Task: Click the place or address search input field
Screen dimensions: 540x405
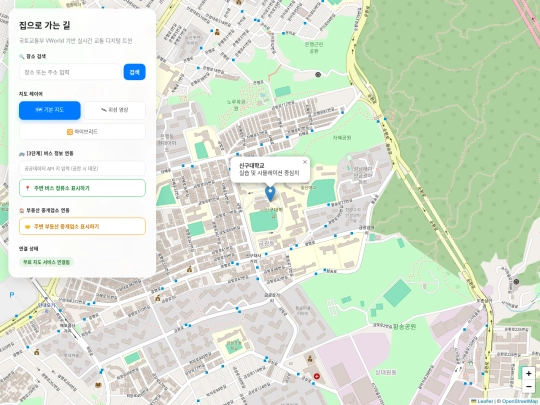Action: [x=70, y=72]
